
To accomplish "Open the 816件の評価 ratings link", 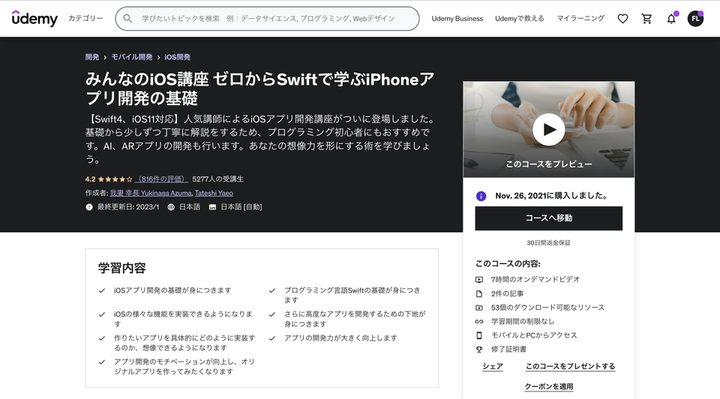I will coord(161,179).
